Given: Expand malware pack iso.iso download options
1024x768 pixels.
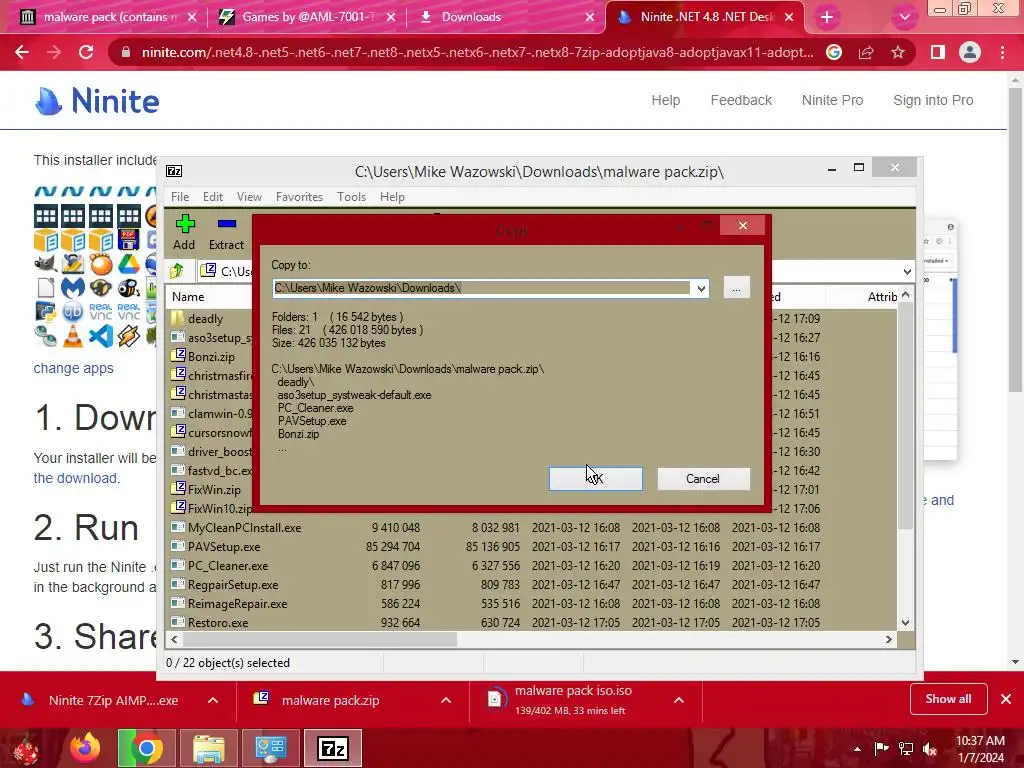Looking at the screenshot, I should (679, 700).
